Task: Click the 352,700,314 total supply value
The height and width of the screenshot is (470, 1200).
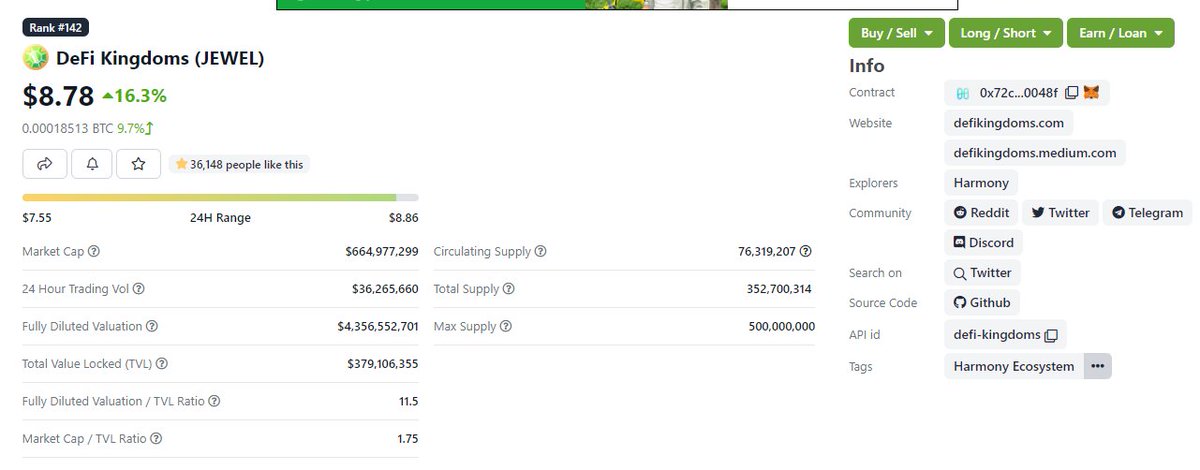Action: pyautogui.click(x=780, y=289)
